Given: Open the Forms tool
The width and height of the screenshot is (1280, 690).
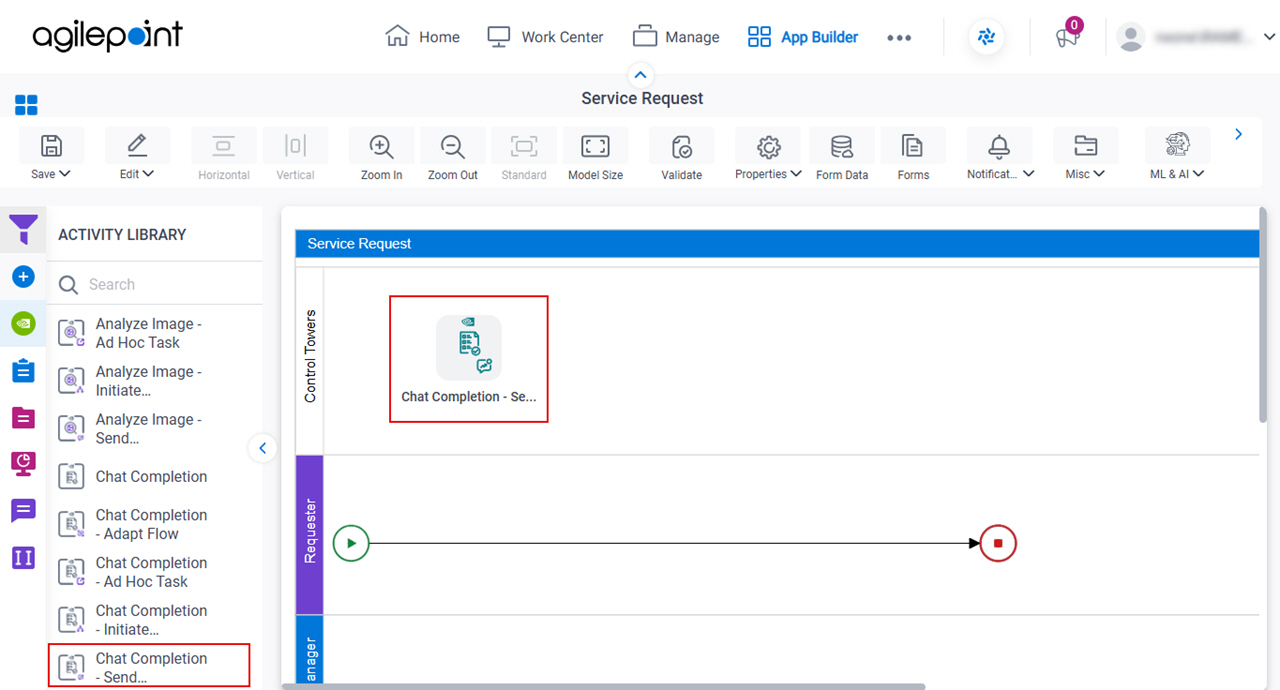Looking at the screenshot, I should coord(913,146).
